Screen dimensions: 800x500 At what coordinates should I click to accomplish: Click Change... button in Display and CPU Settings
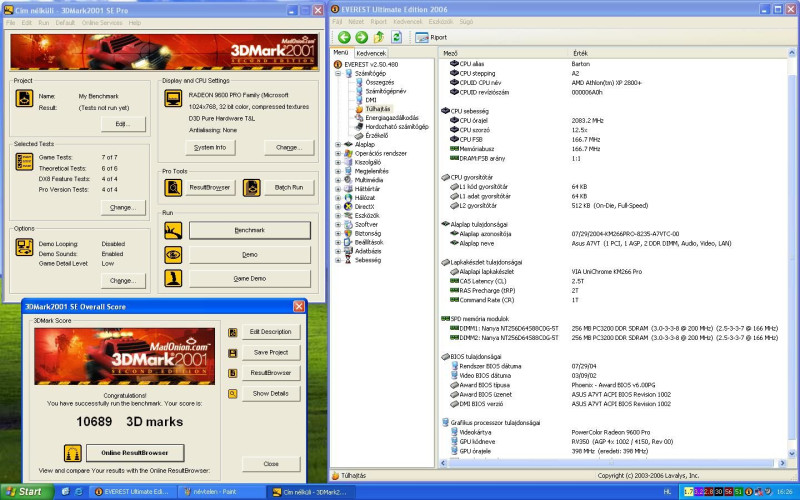(x=289, y=147)
